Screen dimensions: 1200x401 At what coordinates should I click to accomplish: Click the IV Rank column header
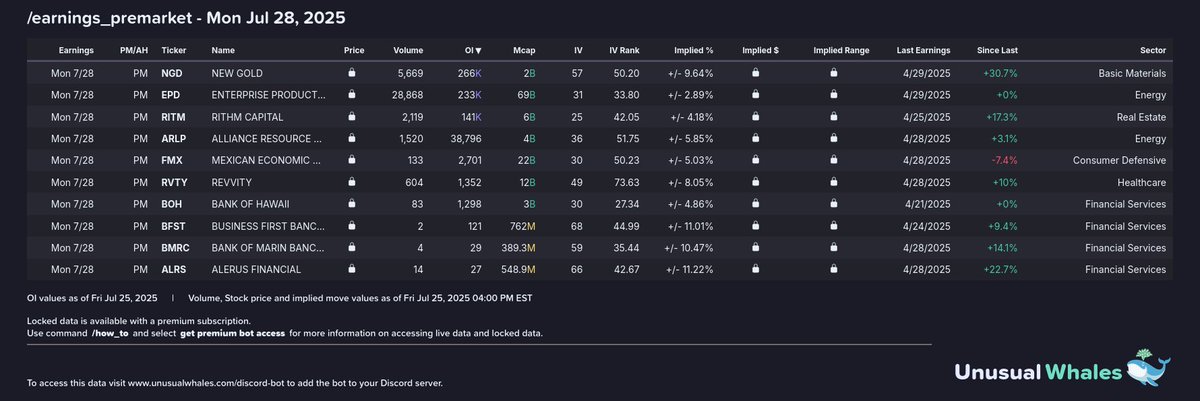(x=624, y=50)
